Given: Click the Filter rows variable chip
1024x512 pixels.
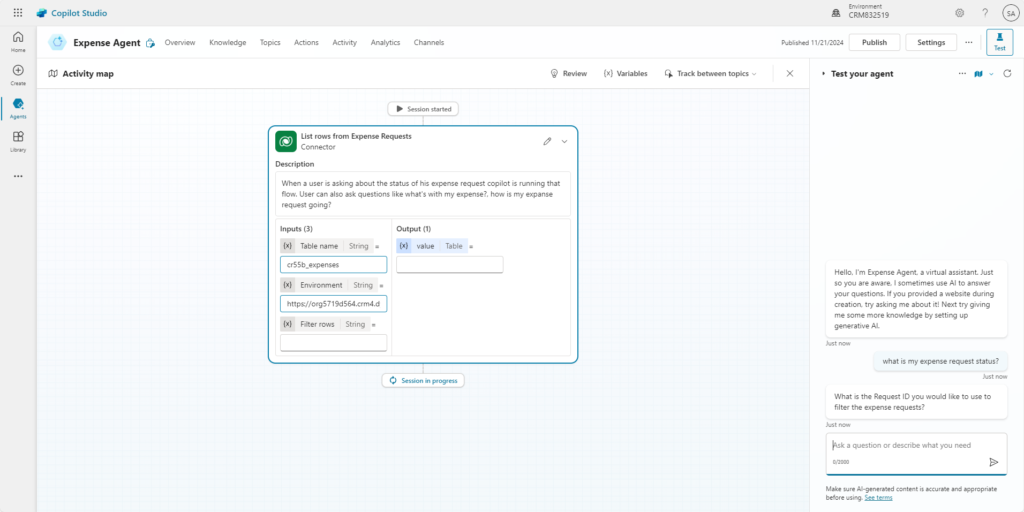Looking at the screenshot, I should [x=325, y=324].
